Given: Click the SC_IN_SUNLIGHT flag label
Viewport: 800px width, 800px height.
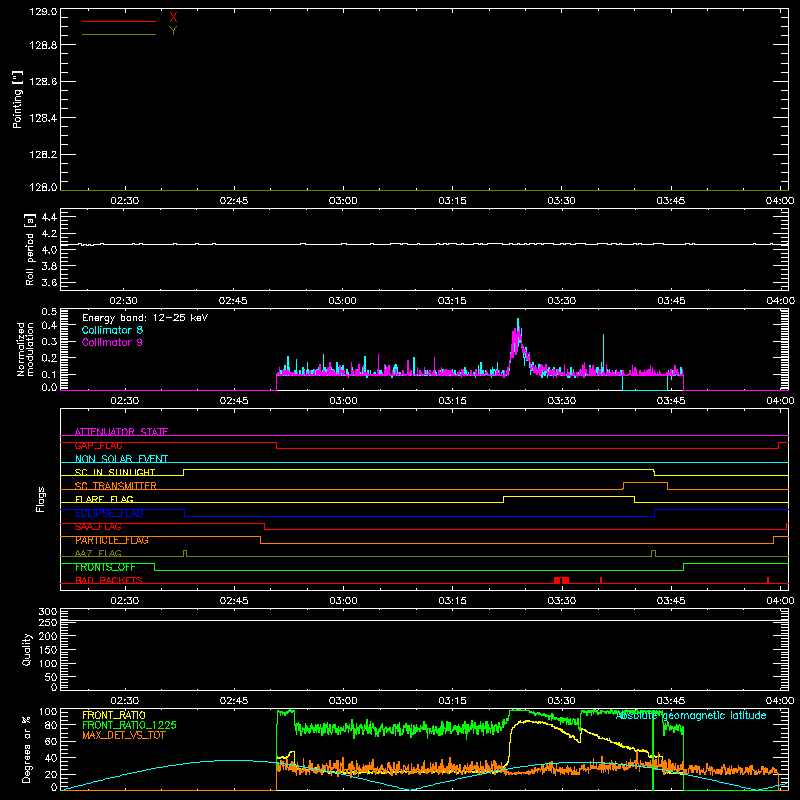Looking at the screenshot, I should coord(115,472).
